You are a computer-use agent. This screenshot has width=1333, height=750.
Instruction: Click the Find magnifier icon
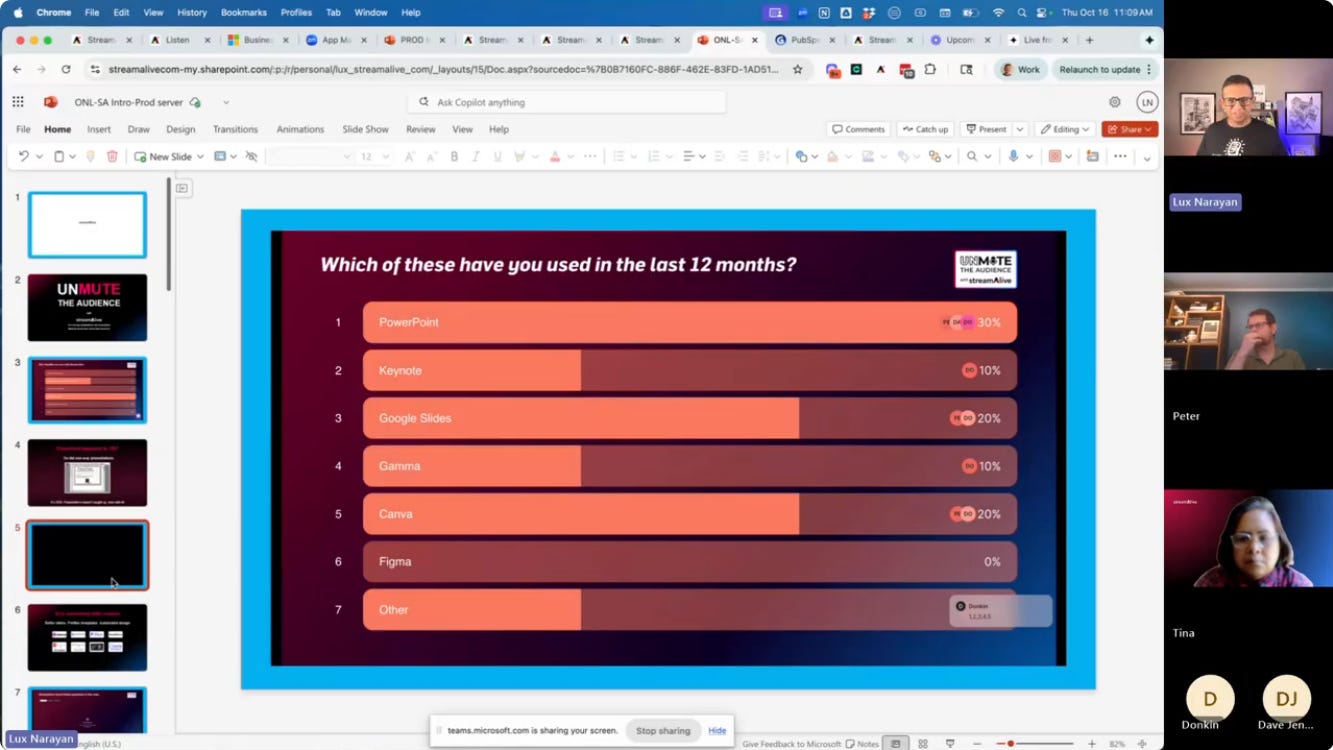tap(971, 156)
